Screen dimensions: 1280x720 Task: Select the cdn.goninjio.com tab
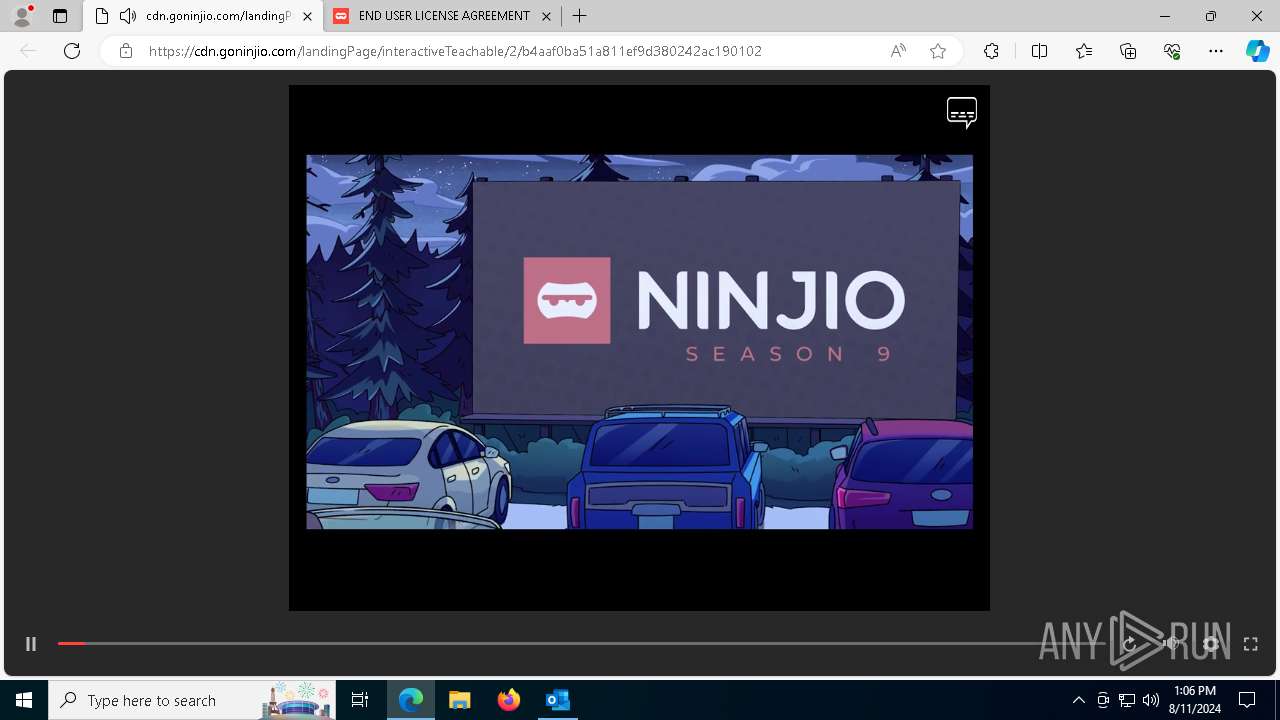pyautogui.click(x=204, y=16)
